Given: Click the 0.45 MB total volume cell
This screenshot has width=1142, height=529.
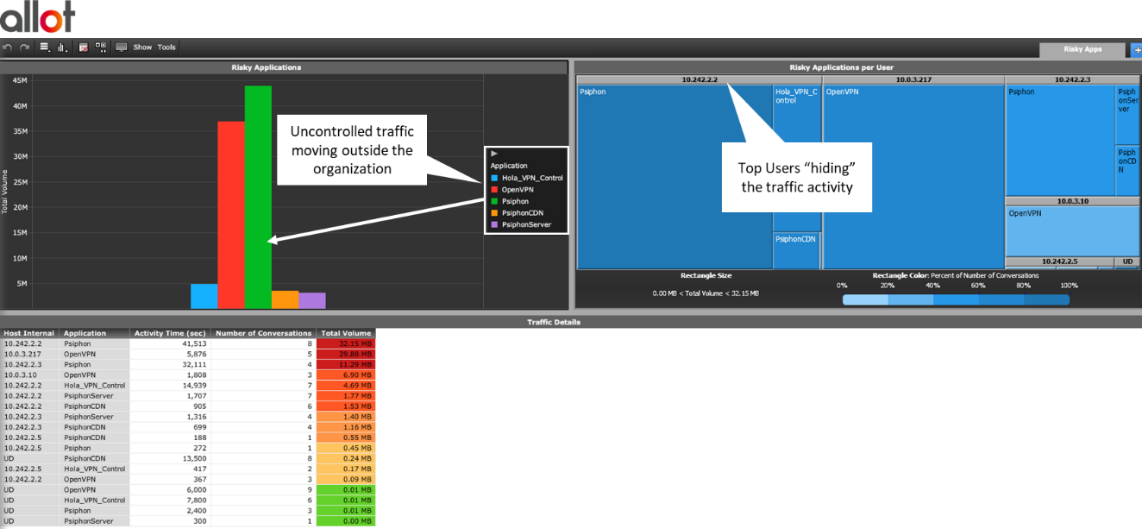Looking at the screenshot, I should click(x=347, y=447).
